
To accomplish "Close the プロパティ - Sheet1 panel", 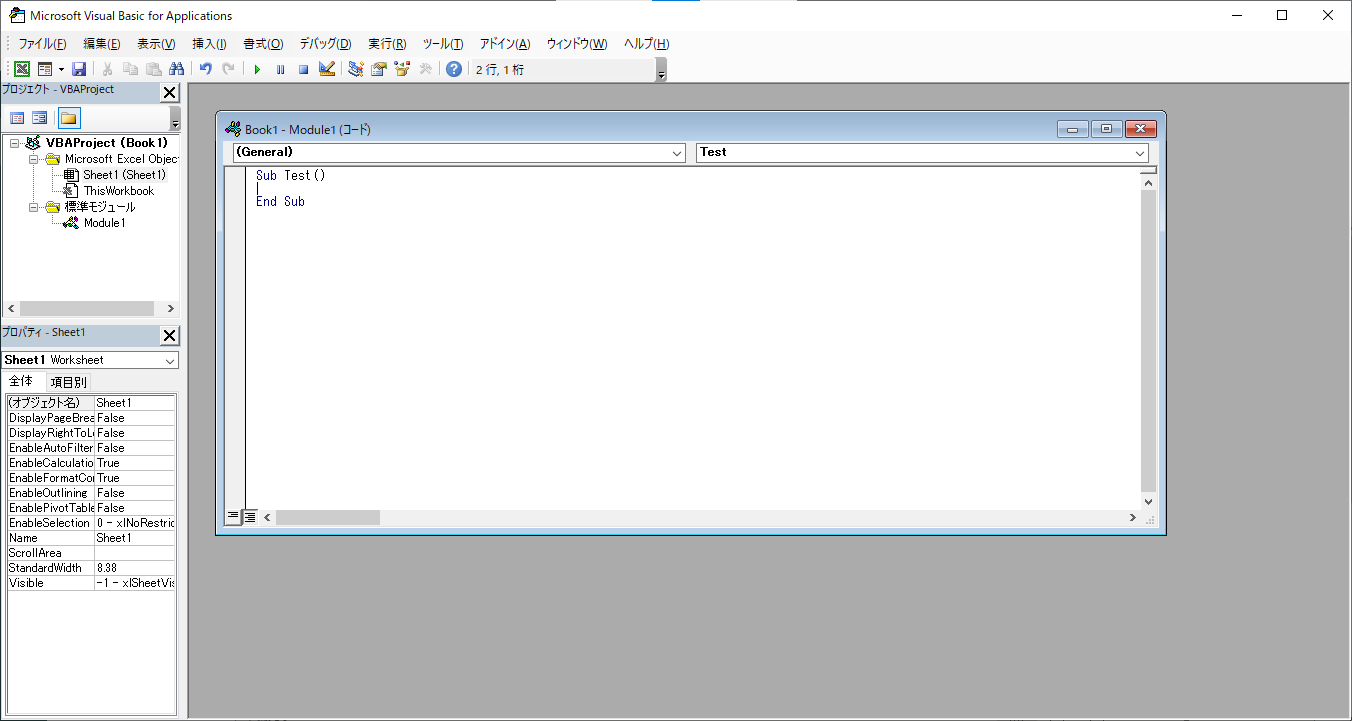I will pyautogui.click(x=169, y=335).
